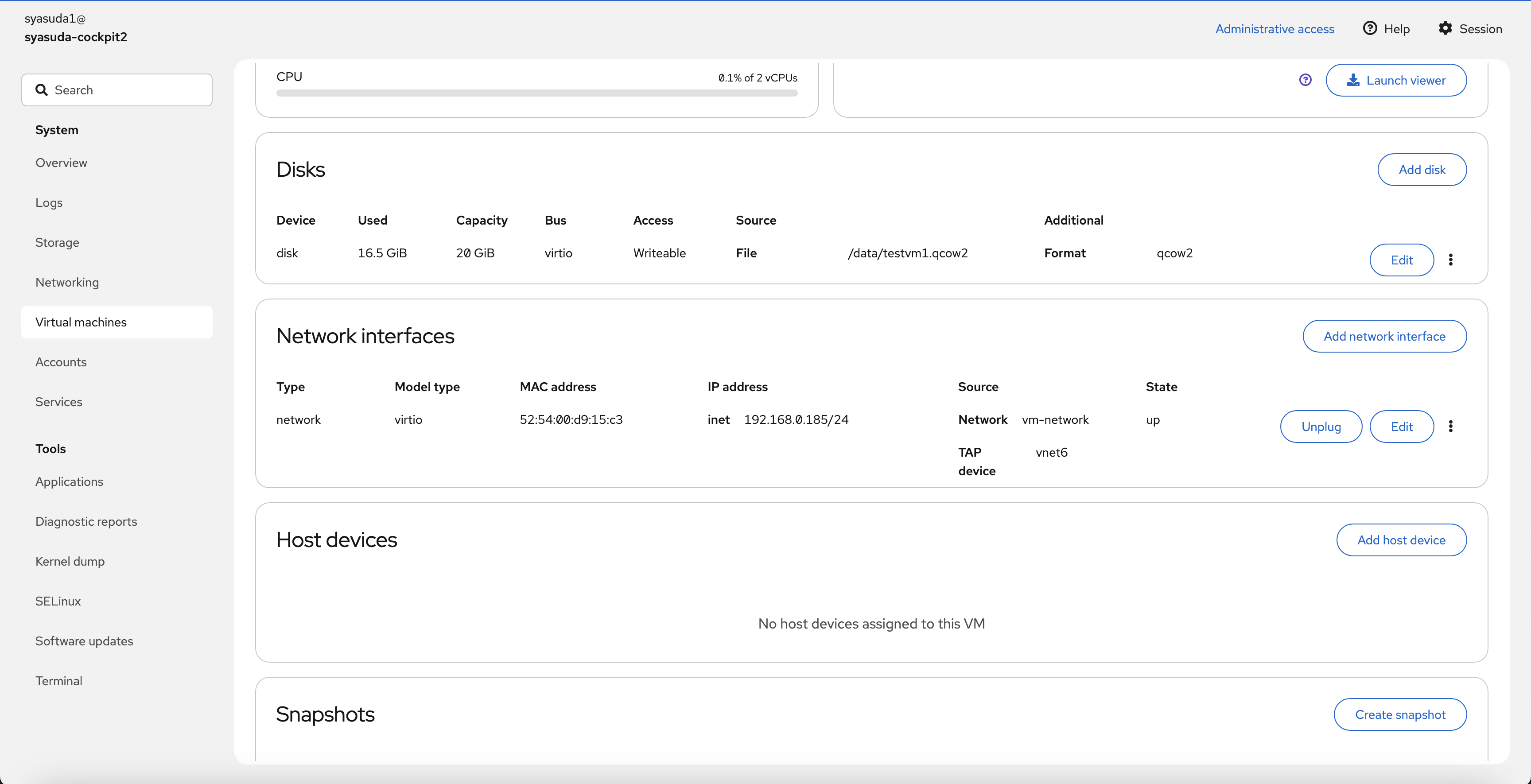Go to Storage in sidebar
Screen dimensions: 1531x784
tap(57, 243)
